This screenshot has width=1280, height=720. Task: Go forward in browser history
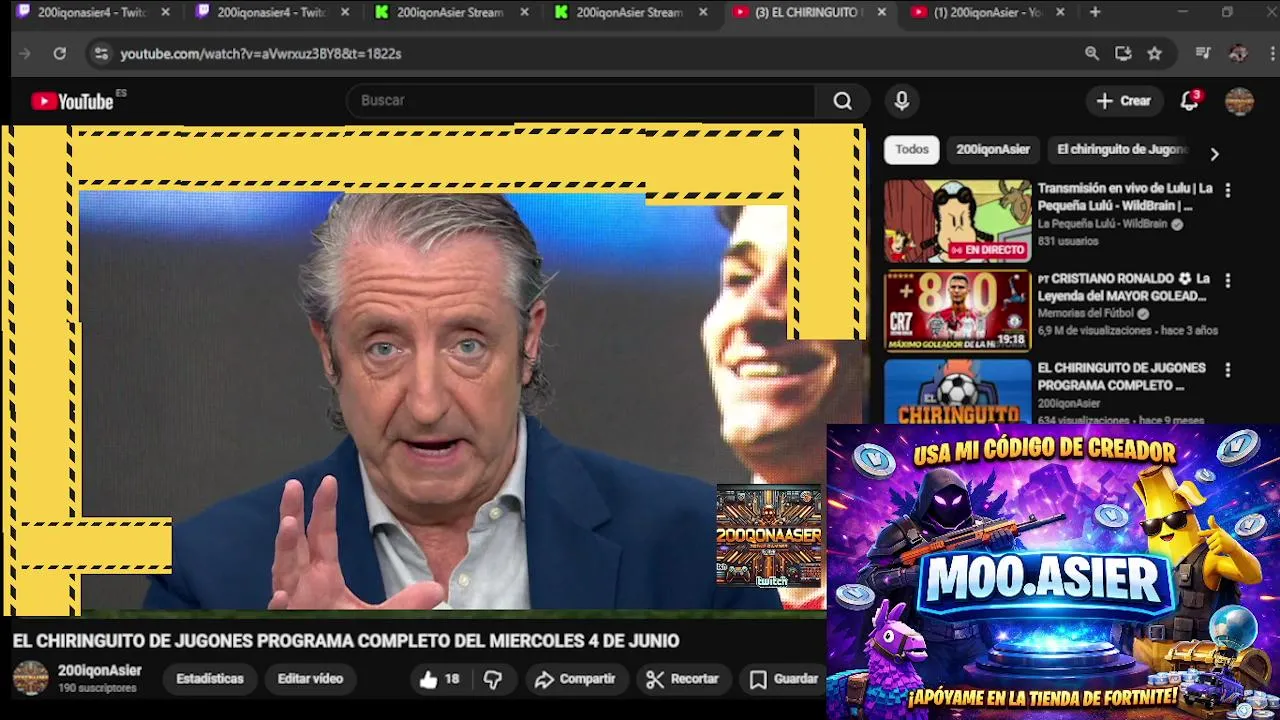coord(25,54)
